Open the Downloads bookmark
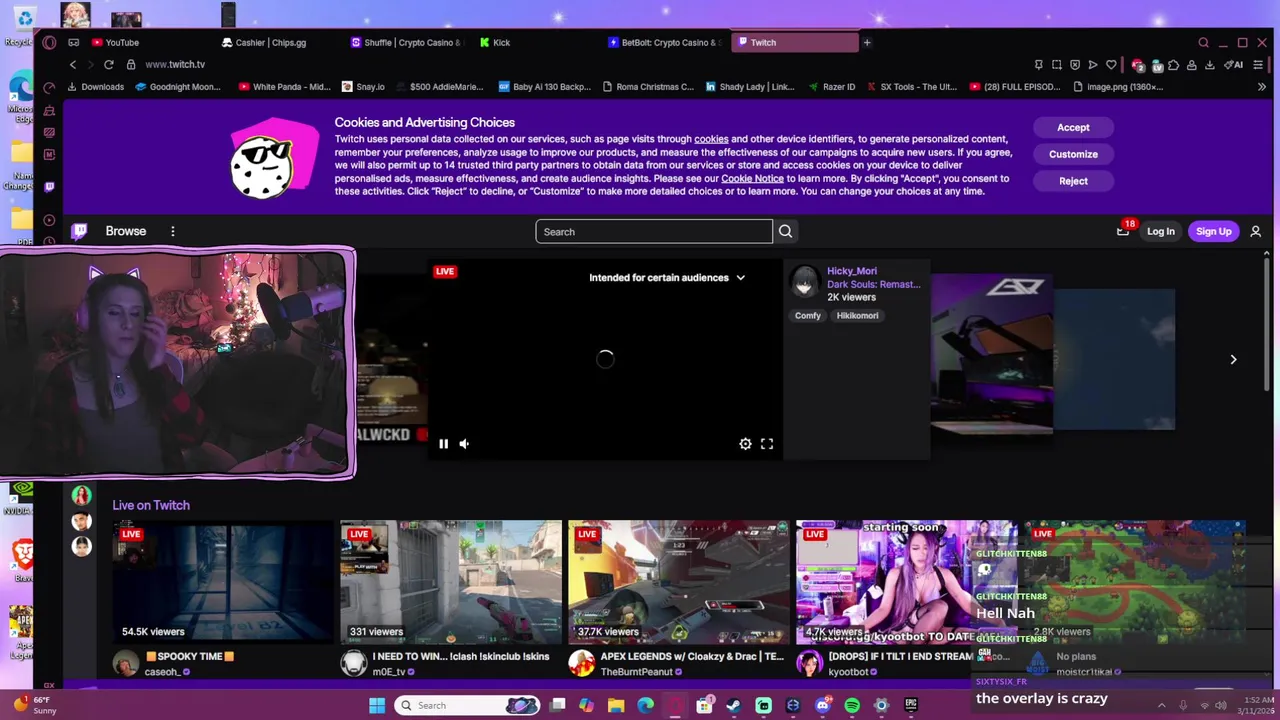Viewport: 1280px width, 720px height. [95, 87]
